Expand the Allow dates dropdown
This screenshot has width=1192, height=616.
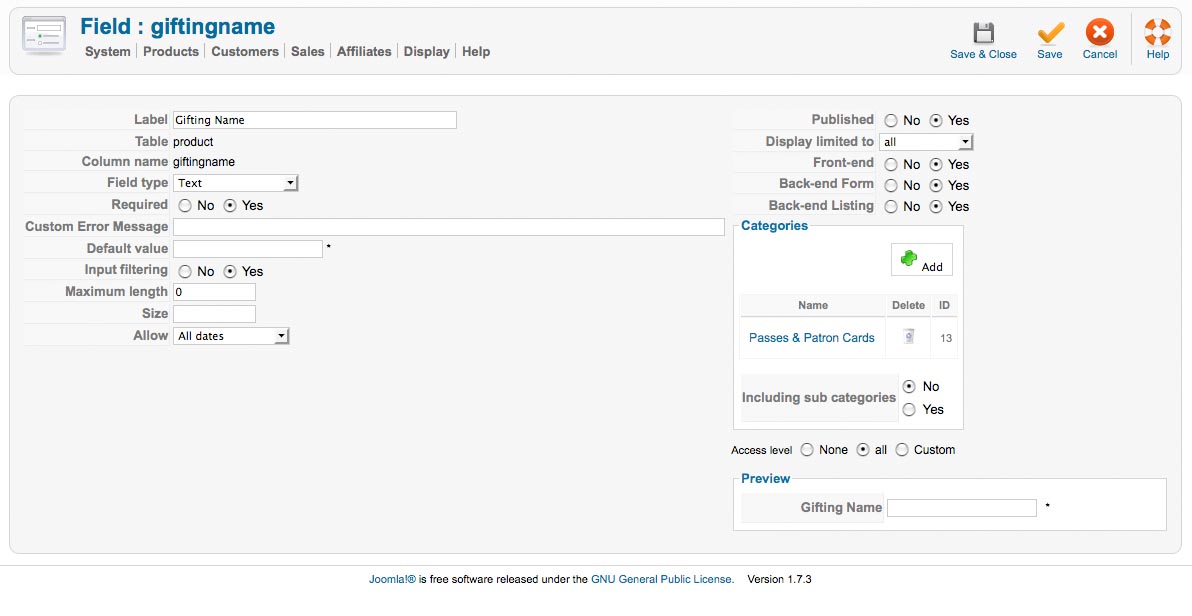[x=231, y=336]
